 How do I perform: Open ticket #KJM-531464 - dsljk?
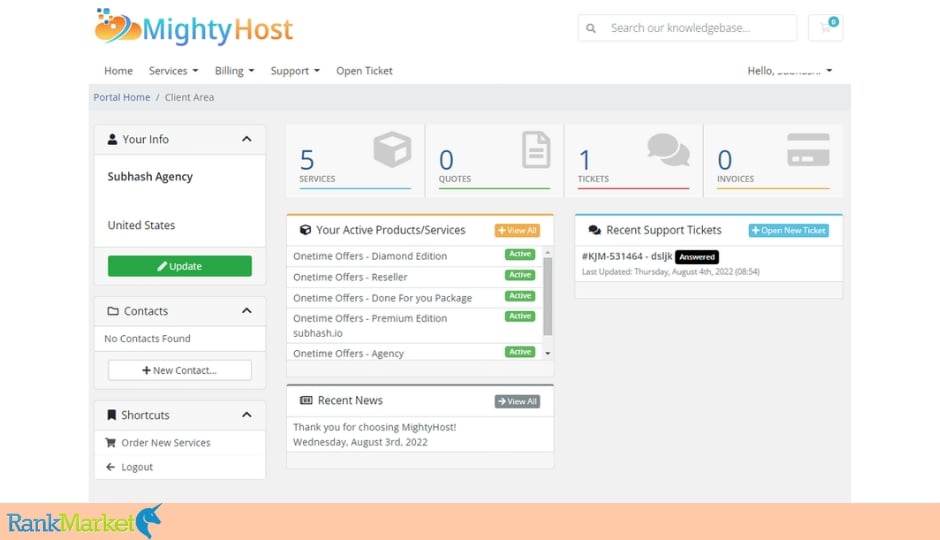click(627, 256)
